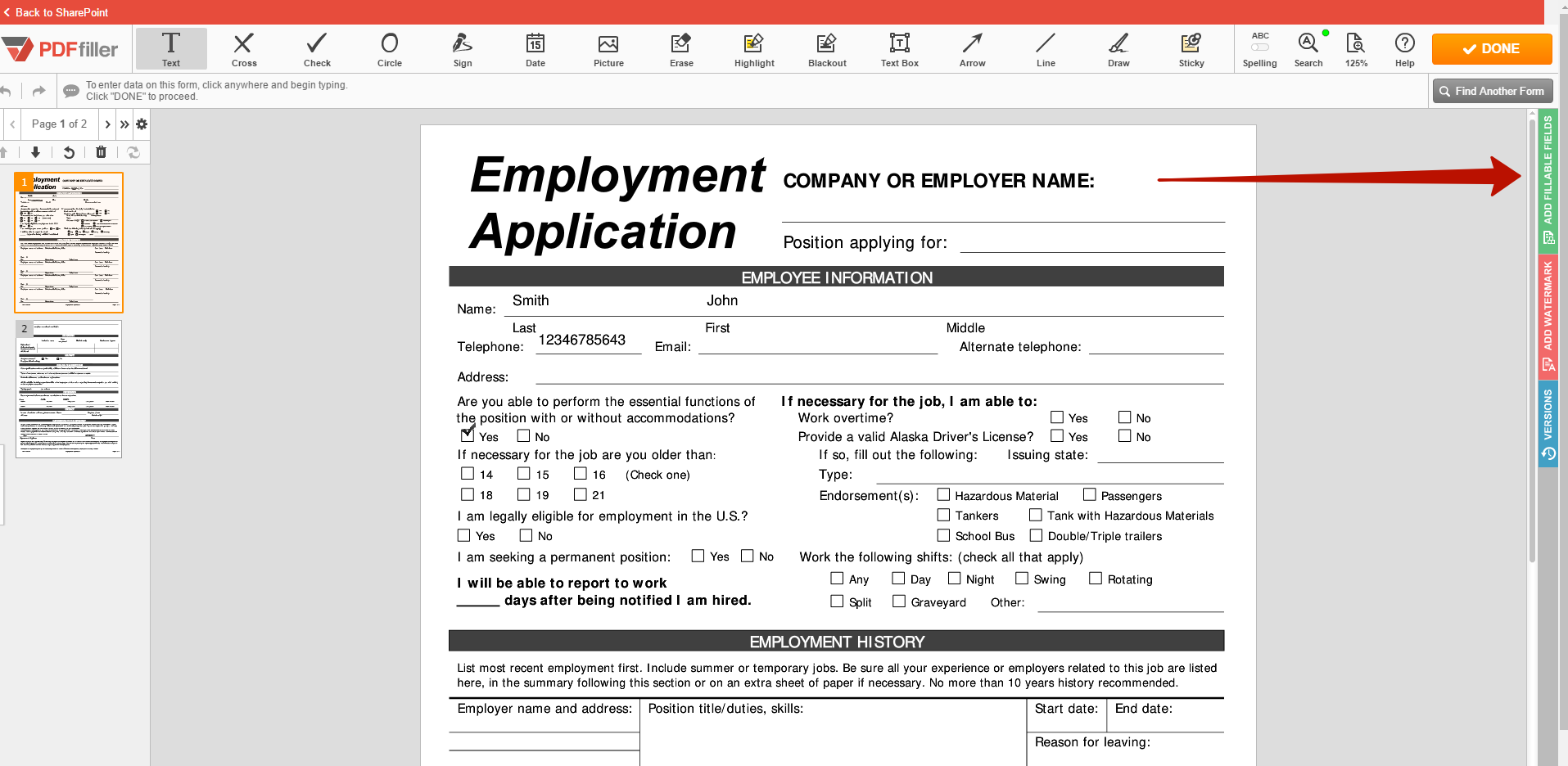
Task: Open the 125% zoom control
Action: [x=1356, y=49]
